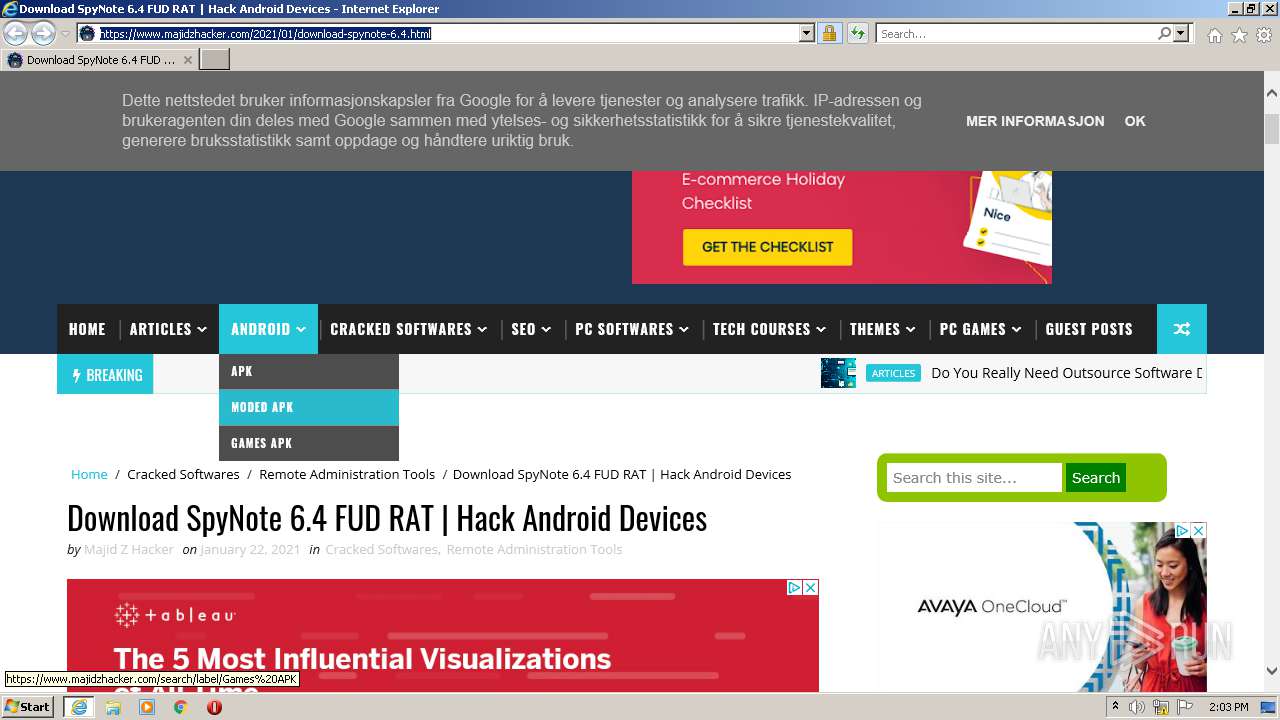This screenshot has height=720, width=1280.
Task: Click the network tray icon
Action: pos(1161,707)
